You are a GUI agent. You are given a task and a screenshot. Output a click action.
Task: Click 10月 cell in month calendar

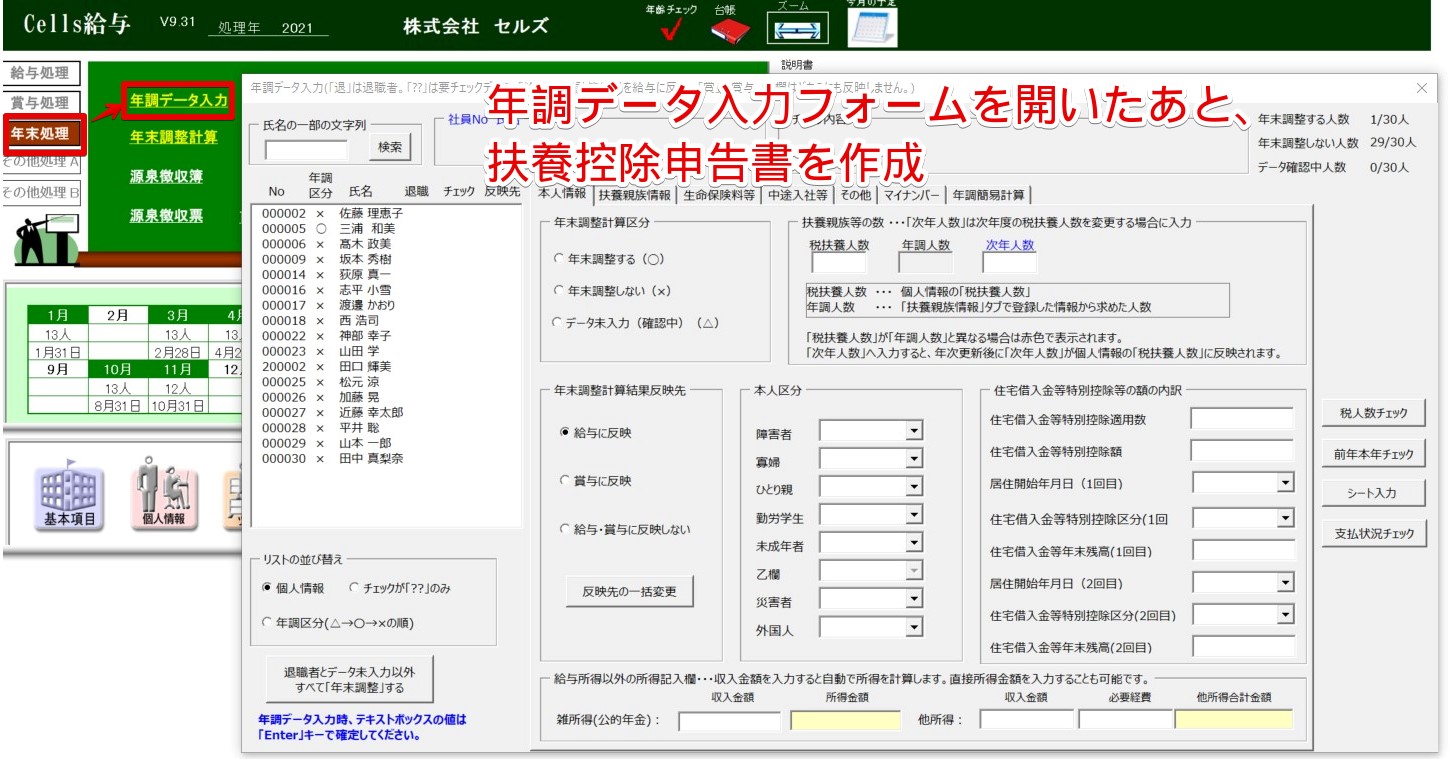(118, 369)
